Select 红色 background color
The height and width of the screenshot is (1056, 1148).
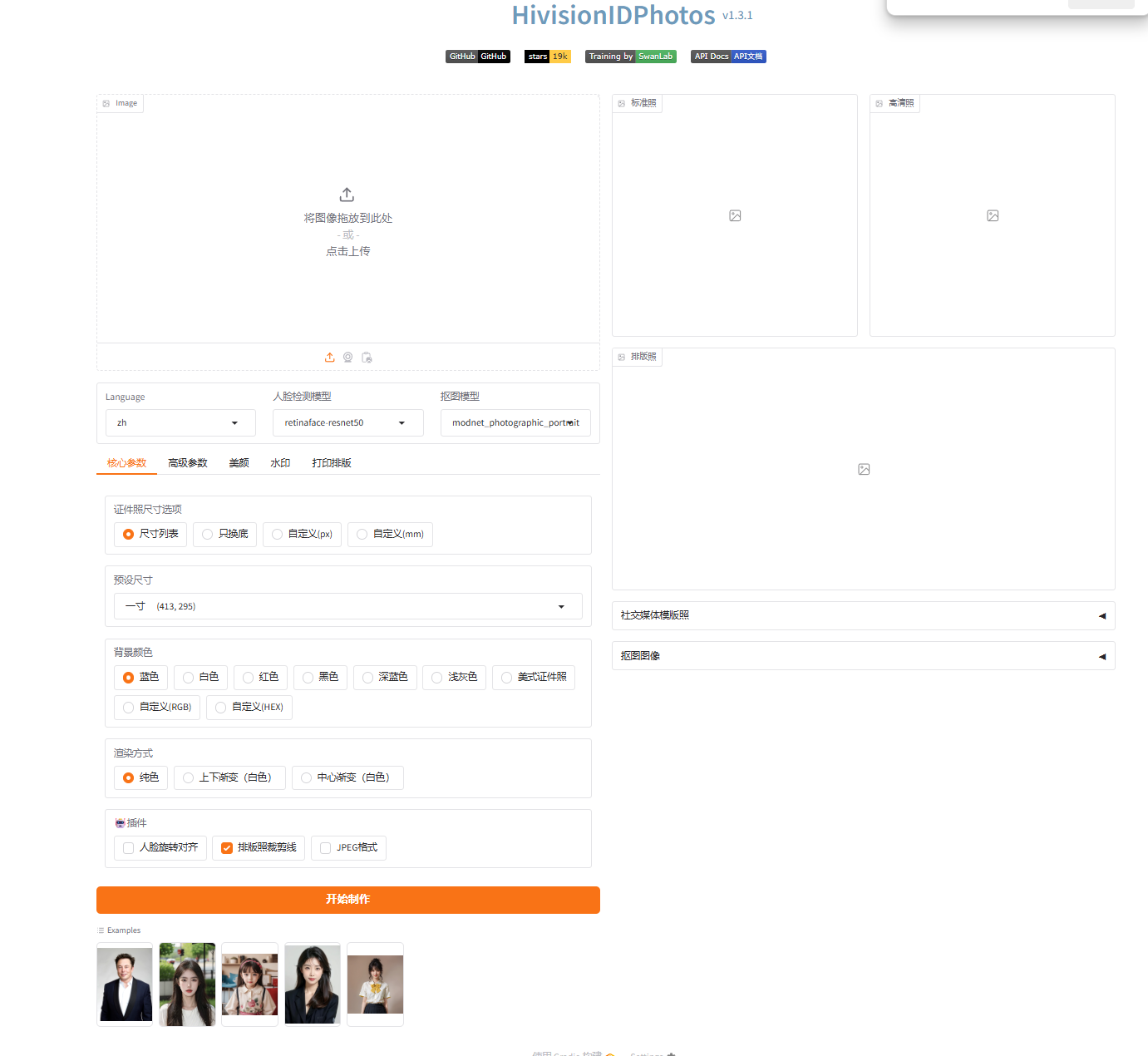(261, 678)
